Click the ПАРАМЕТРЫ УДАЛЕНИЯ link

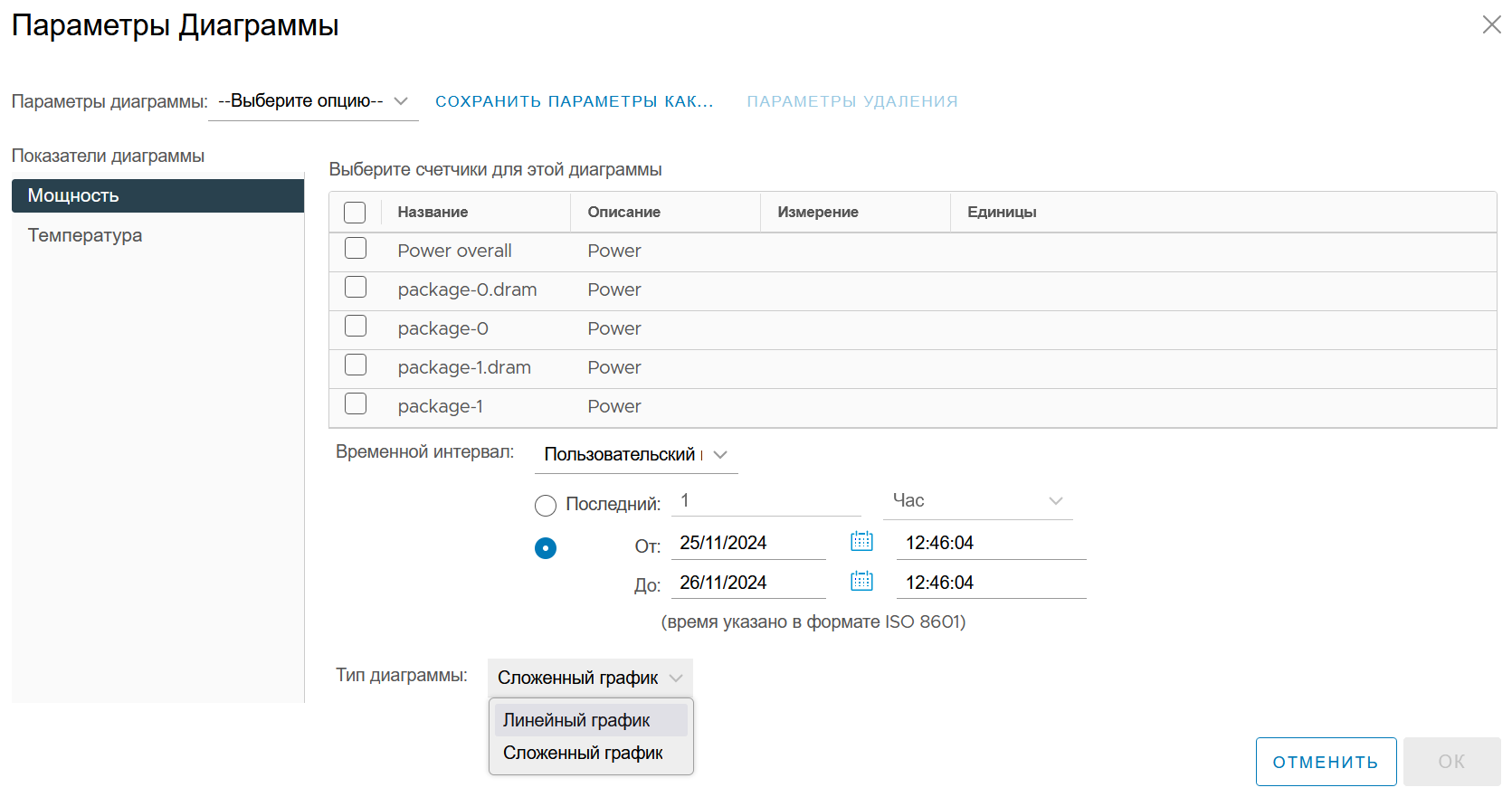click(852, 101)
